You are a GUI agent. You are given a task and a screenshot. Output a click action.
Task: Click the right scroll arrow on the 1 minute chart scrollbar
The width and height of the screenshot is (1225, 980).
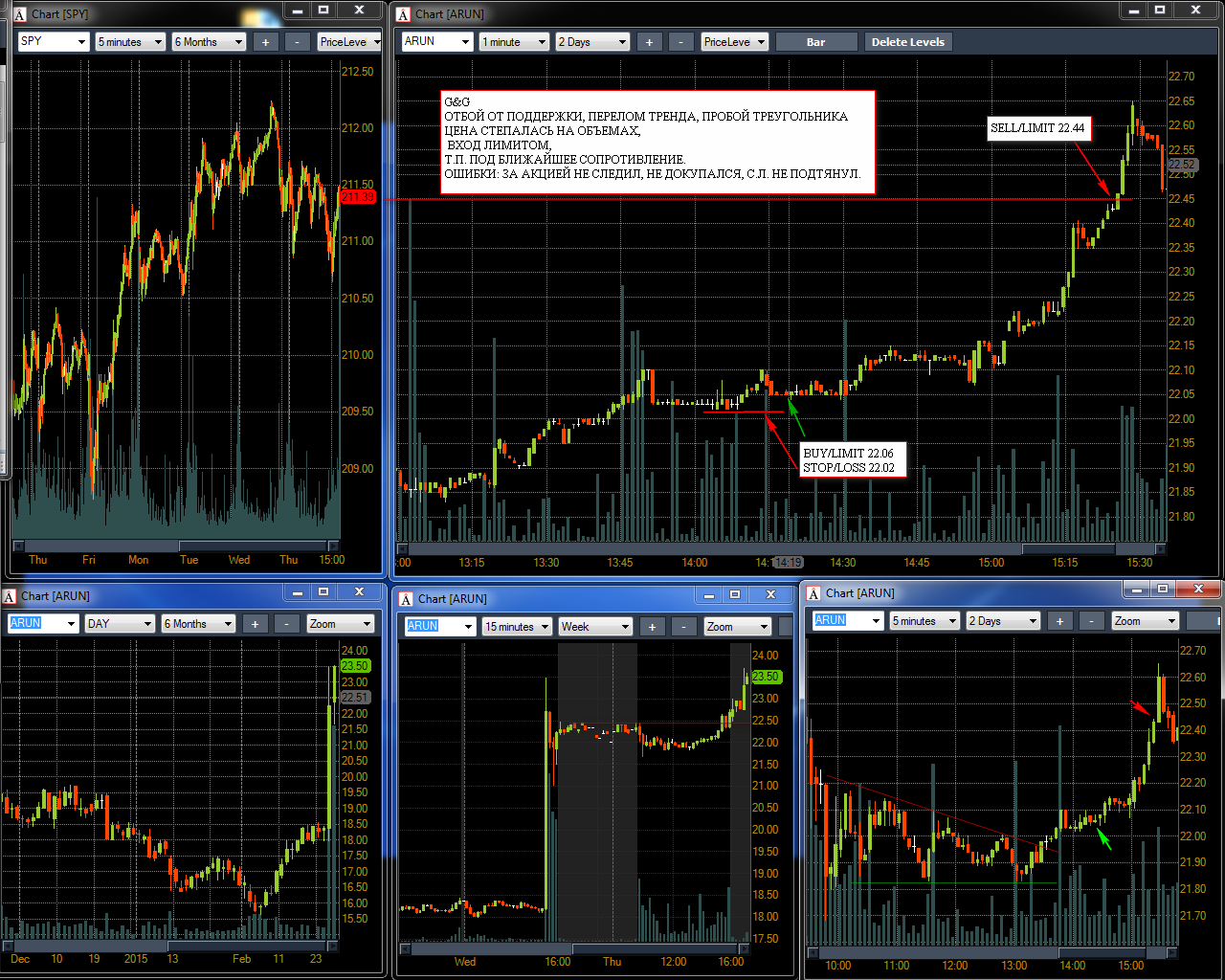pyautogui.click(x=1160, y=548)
